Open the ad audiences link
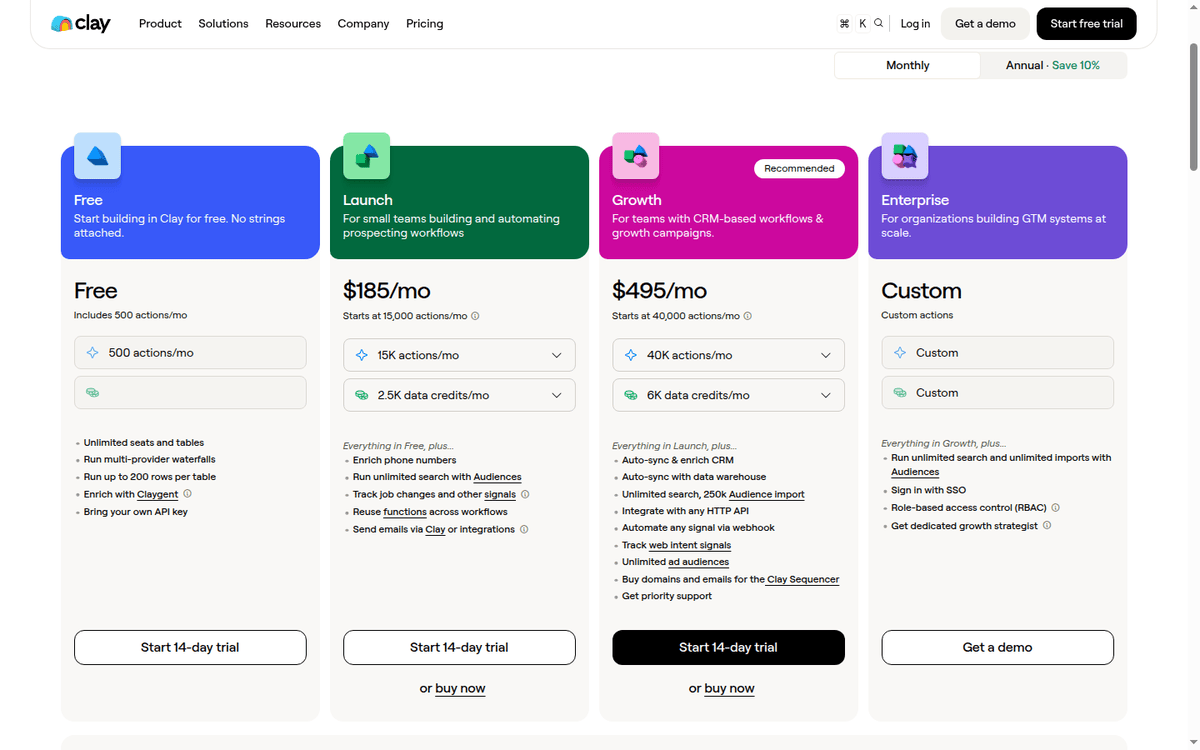This screenshot has height=750, width=1200. pos(699,562)
